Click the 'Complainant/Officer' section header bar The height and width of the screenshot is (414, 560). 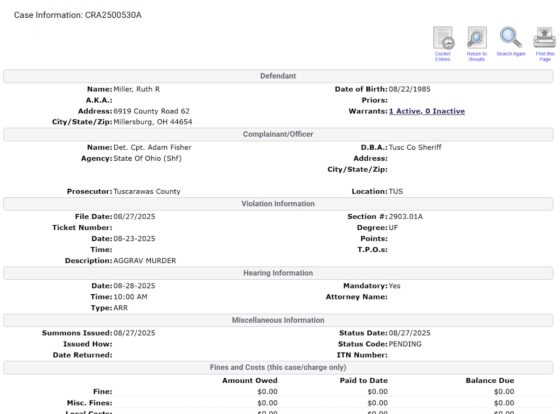(x=278, y=134)
